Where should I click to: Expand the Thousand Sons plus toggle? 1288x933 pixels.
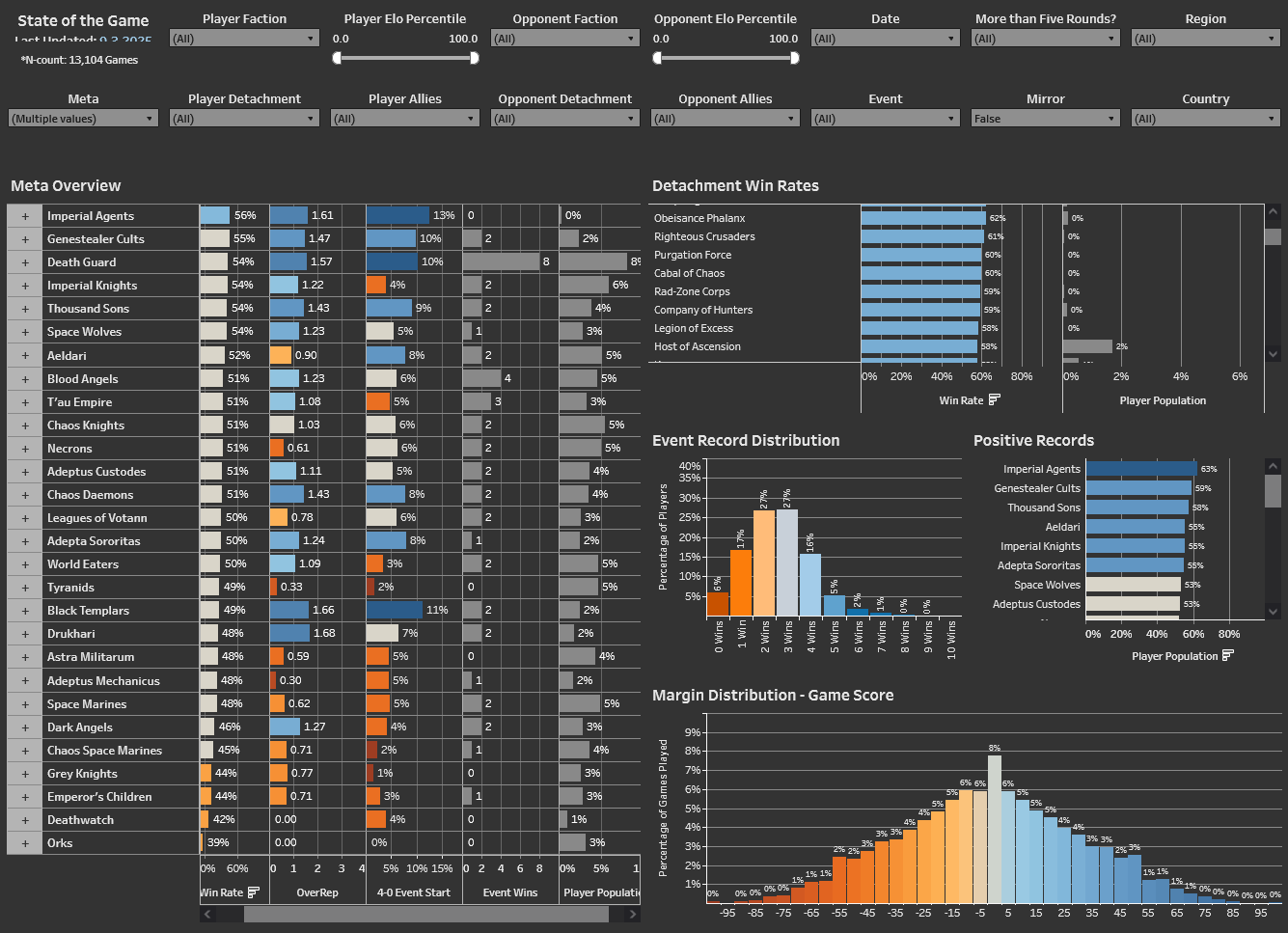25,309
